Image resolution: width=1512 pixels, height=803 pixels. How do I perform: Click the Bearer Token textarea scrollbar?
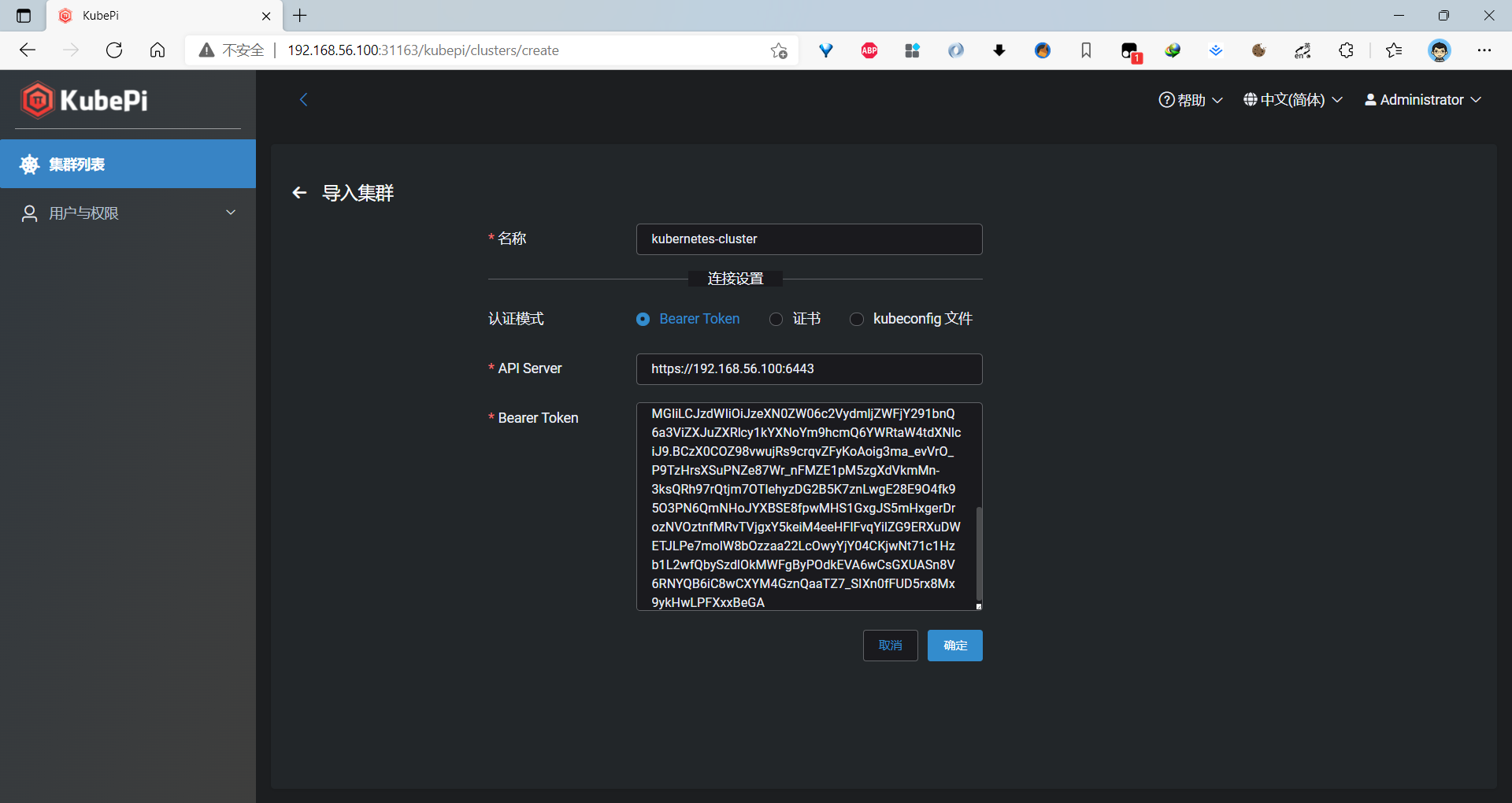click(x=979, y=553)
